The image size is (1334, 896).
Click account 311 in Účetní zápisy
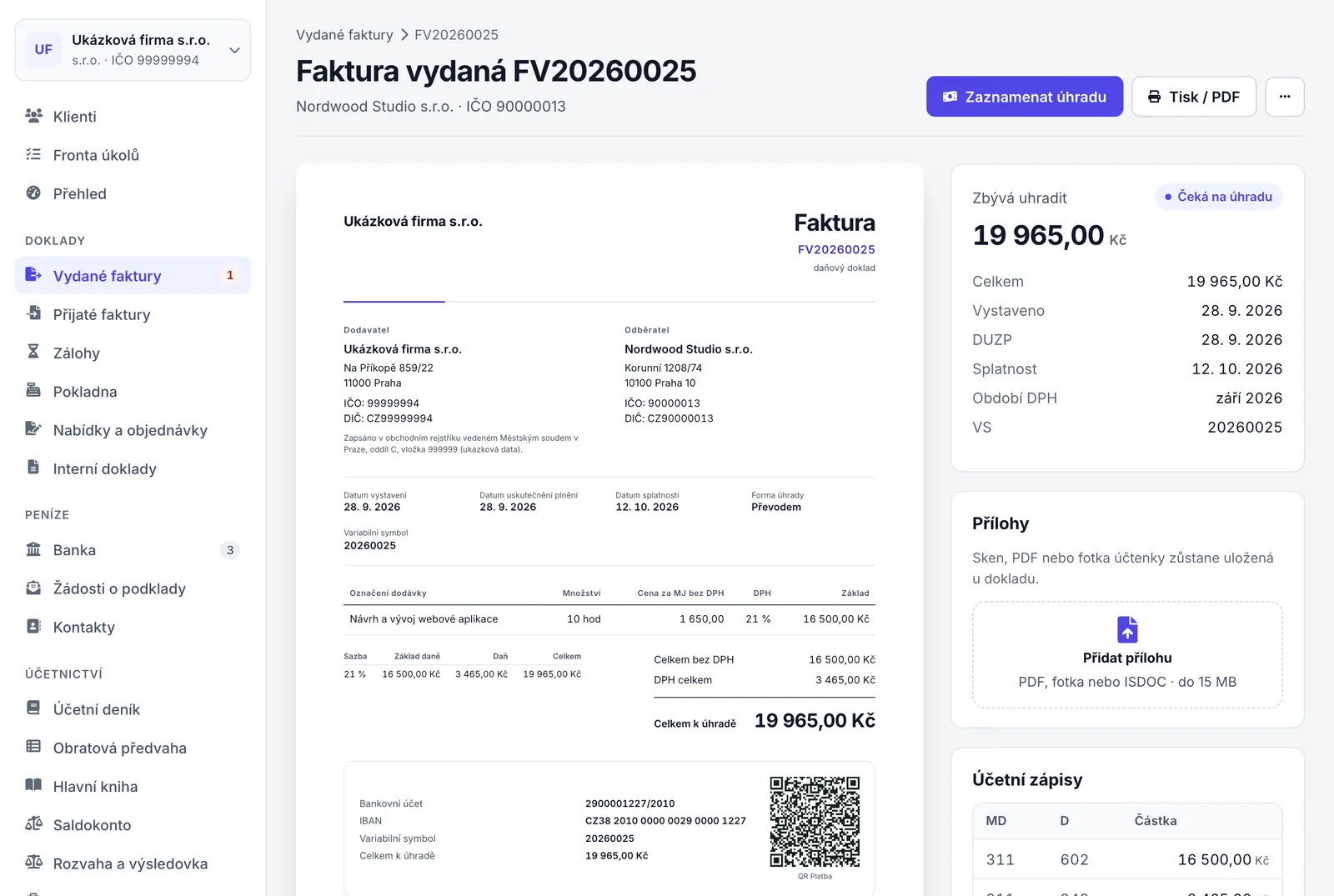pos(1000,859)
